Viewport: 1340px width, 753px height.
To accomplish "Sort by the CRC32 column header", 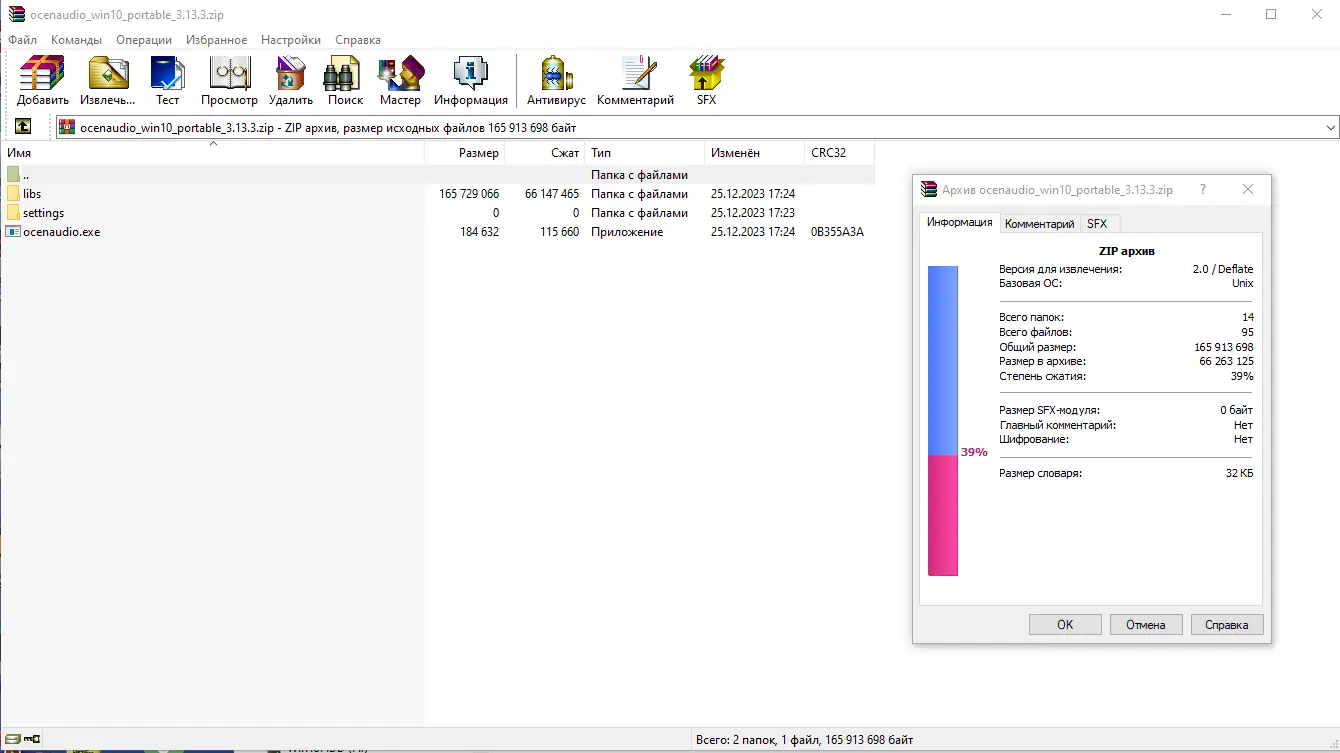I will tap(839, 153).
